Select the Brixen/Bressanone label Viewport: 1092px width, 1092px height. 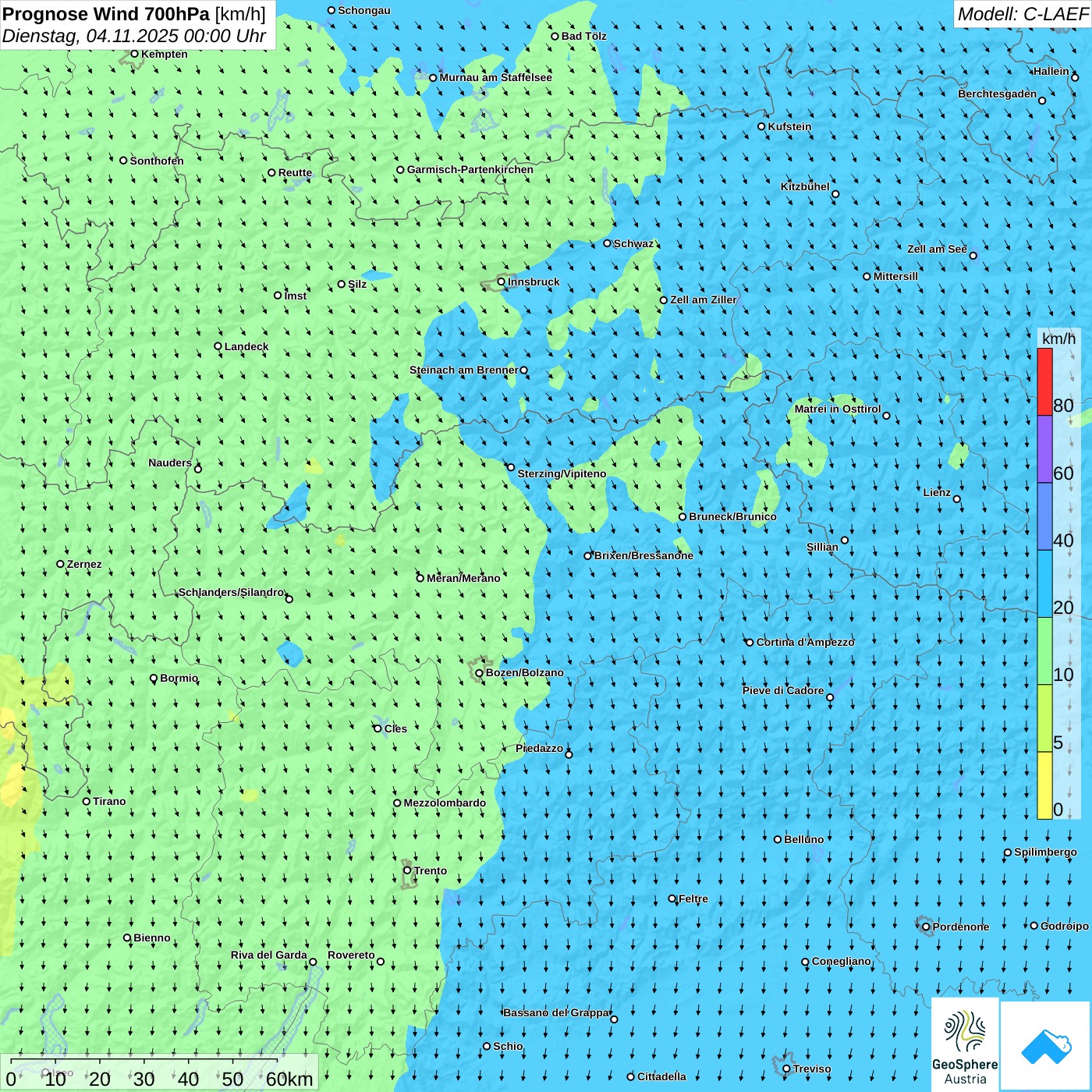(643, 555)
